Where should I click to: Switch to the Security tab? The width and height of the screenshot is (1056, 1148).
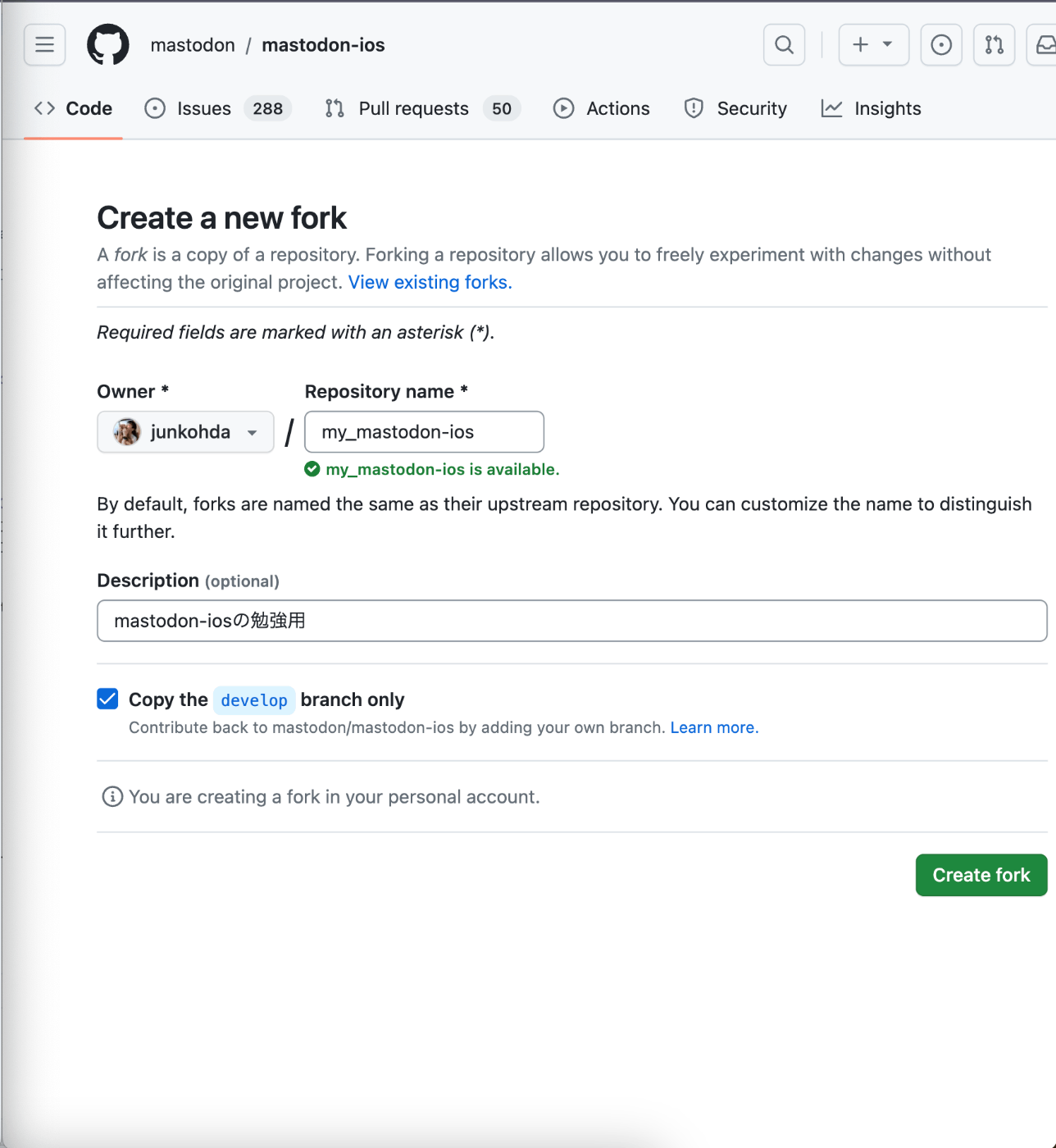point(735,108)
